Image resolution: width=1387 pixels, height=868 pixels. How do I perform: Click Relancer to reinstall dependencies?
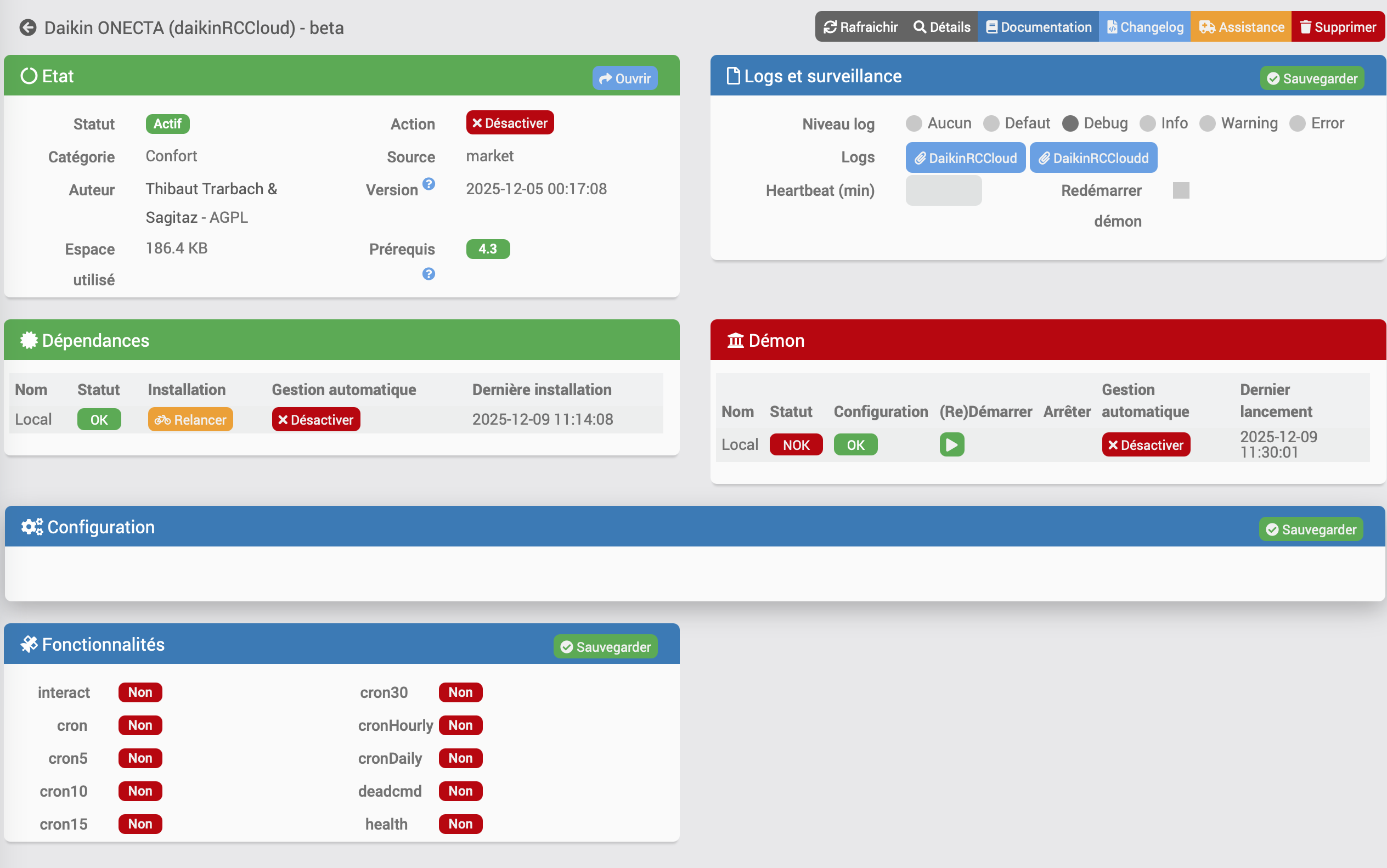(190, 420)
